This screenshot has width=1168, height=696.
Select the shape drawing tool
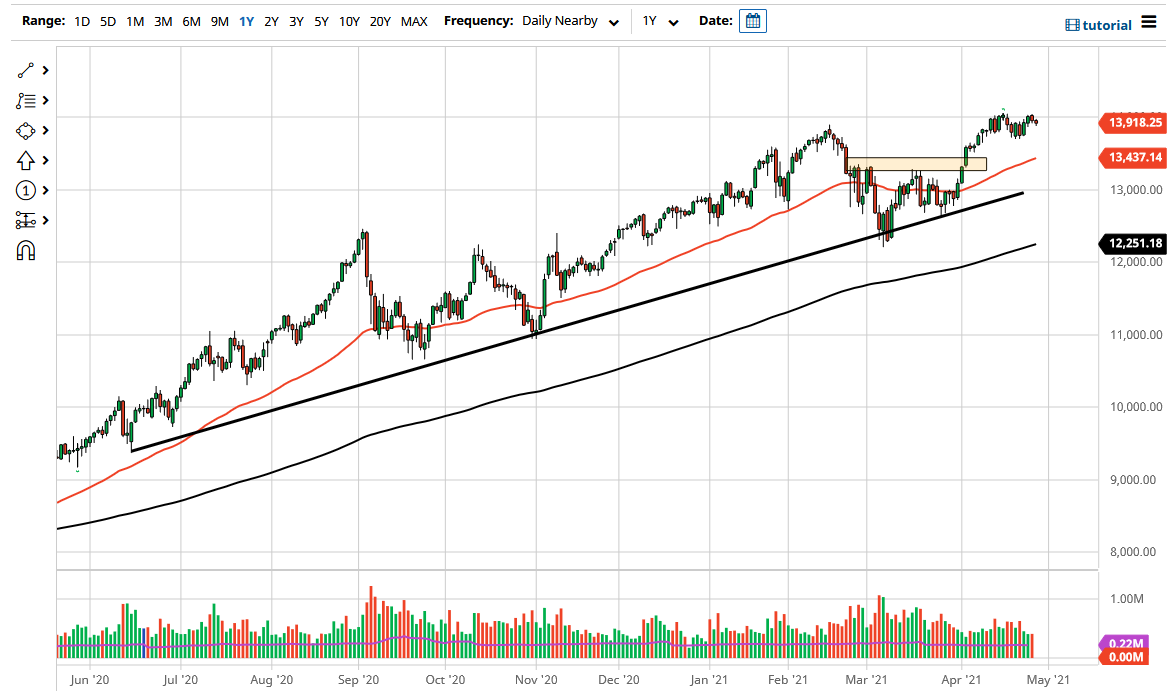pyautogui.click(x=27, y=130)
